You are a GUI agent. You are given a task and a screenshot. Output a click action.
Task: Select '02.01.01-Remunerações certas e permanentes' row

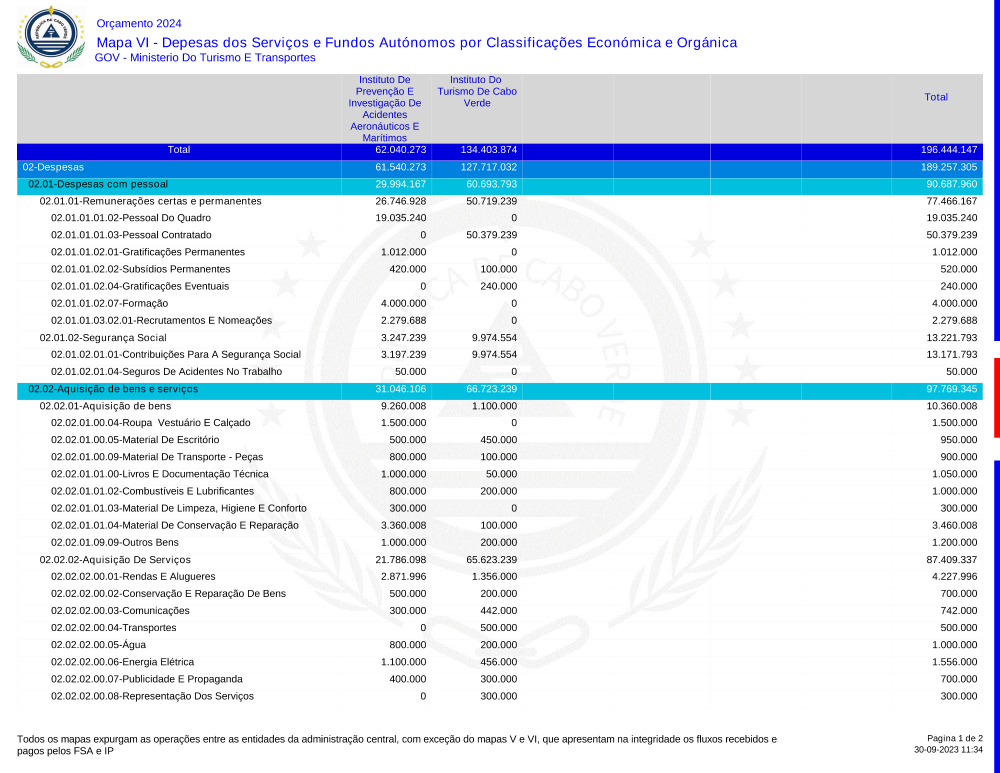click(x=150, y=201)
